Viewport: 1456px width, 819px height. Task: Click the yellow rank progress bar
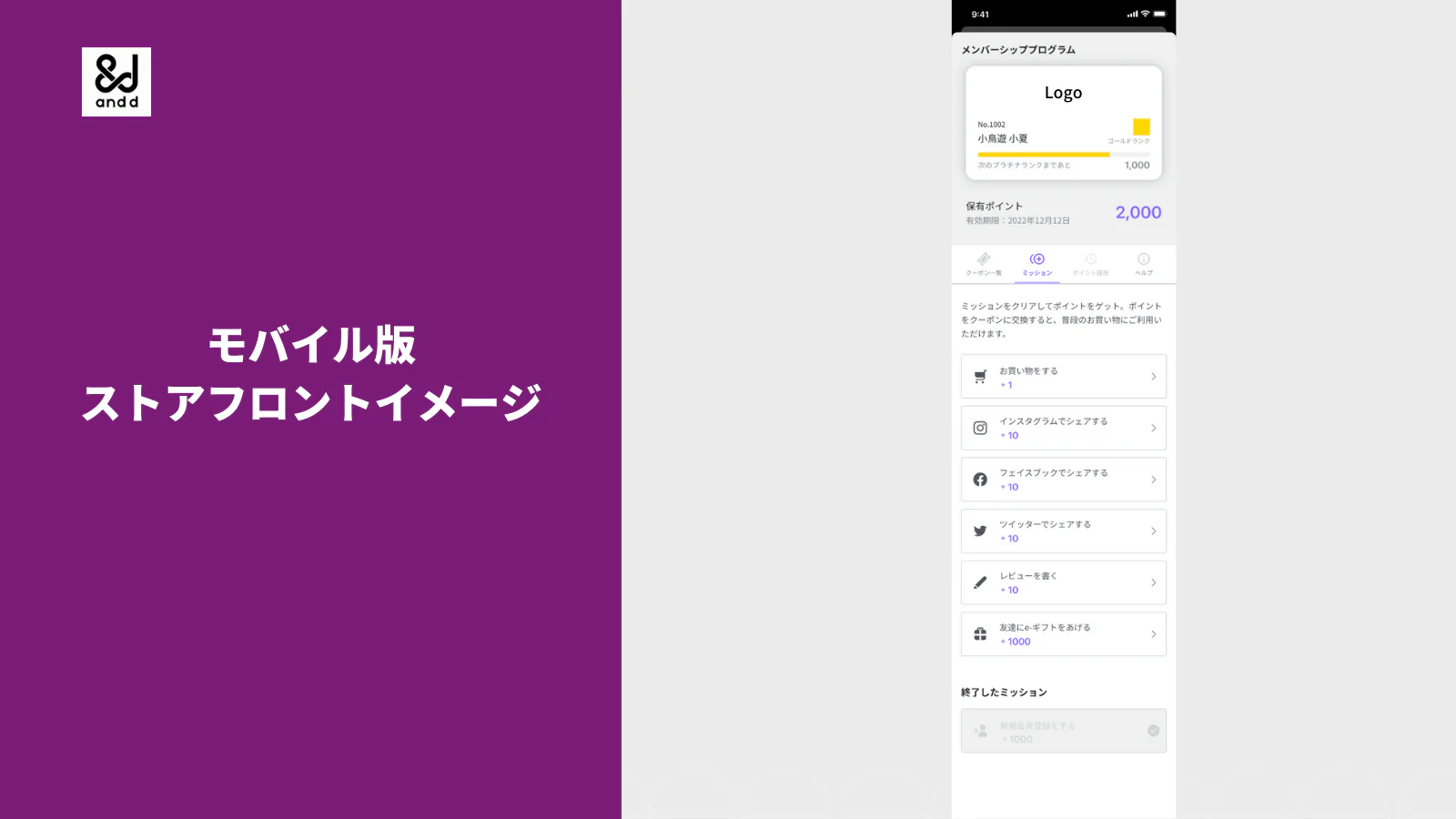point(1043,155)
